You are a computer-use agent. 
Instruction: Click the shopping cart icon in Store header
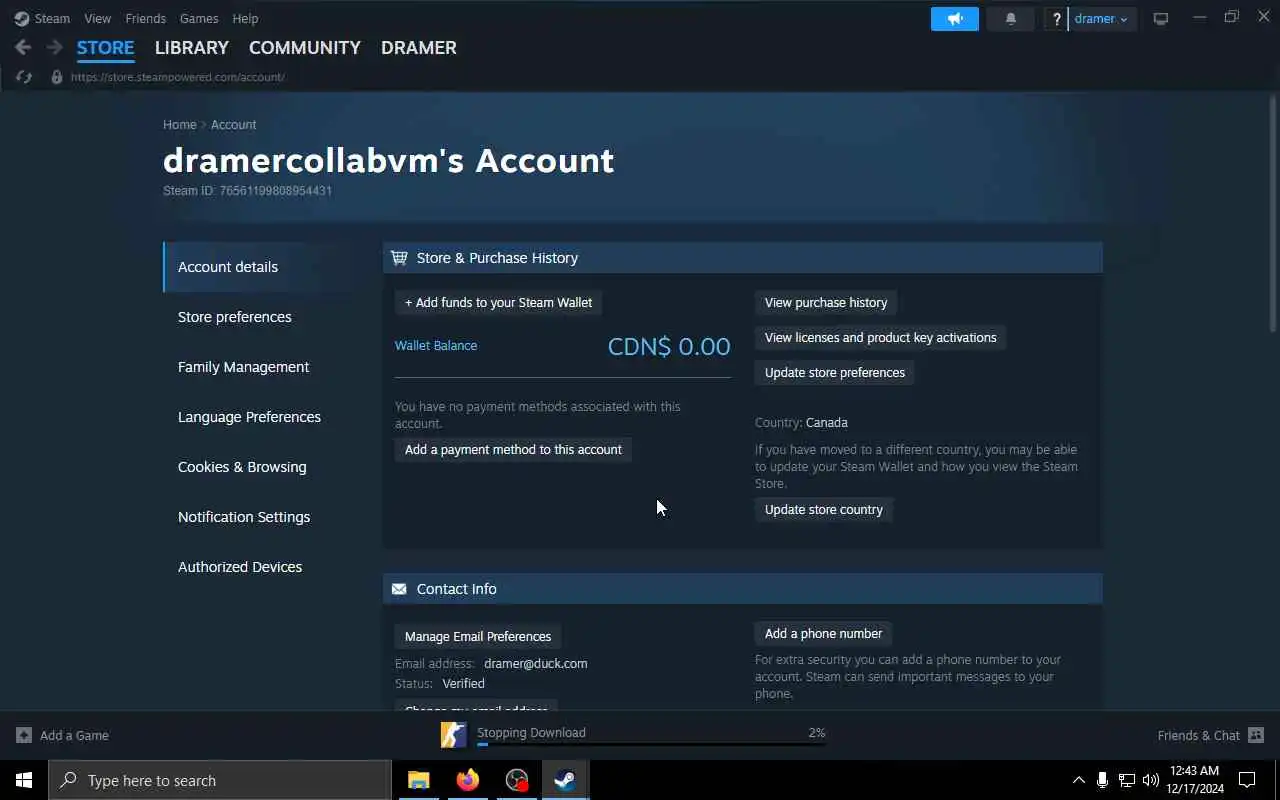(399, 258)
